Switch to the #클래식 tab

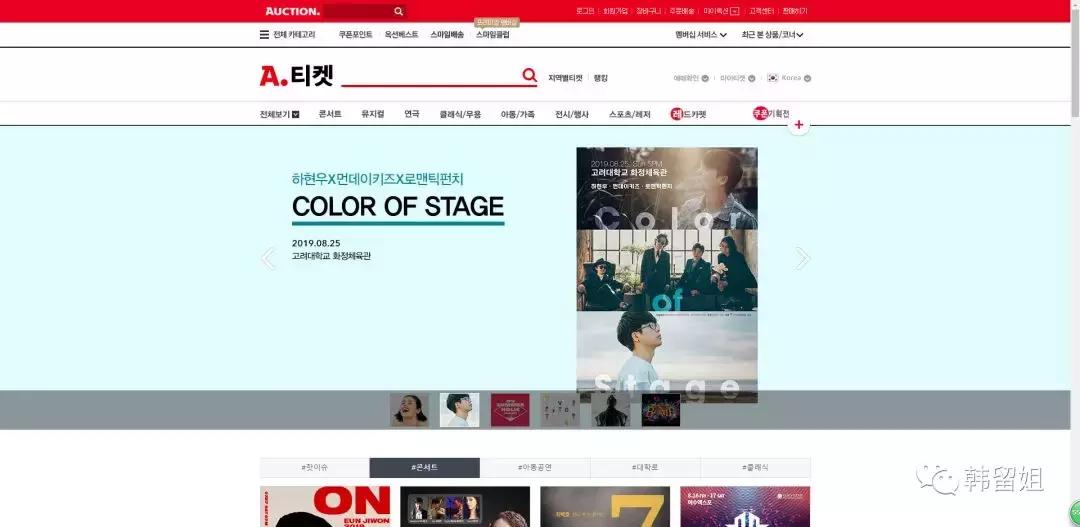coord(756,468)
